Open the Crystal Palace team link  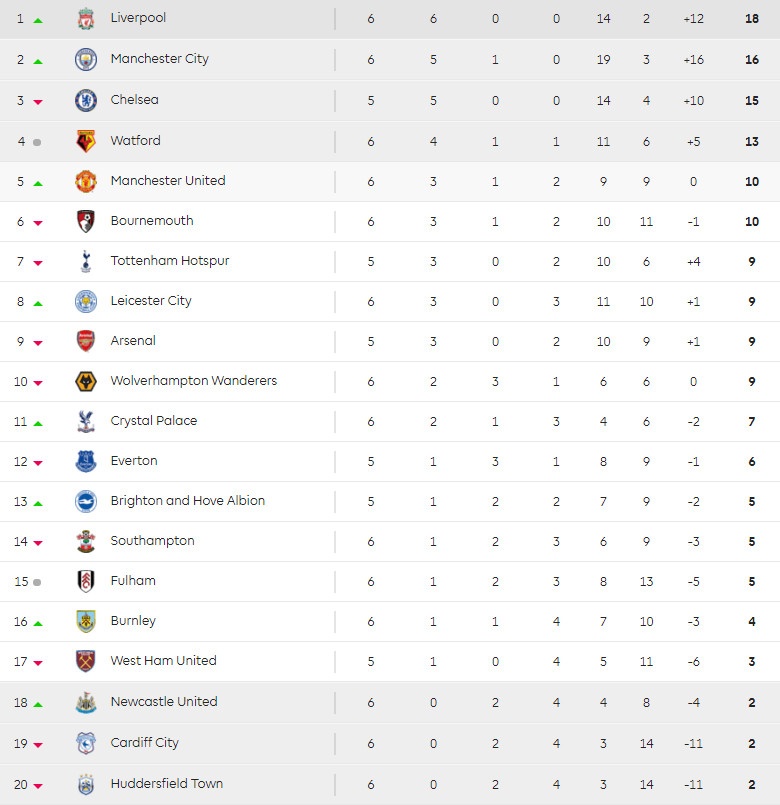coord(154,421)
